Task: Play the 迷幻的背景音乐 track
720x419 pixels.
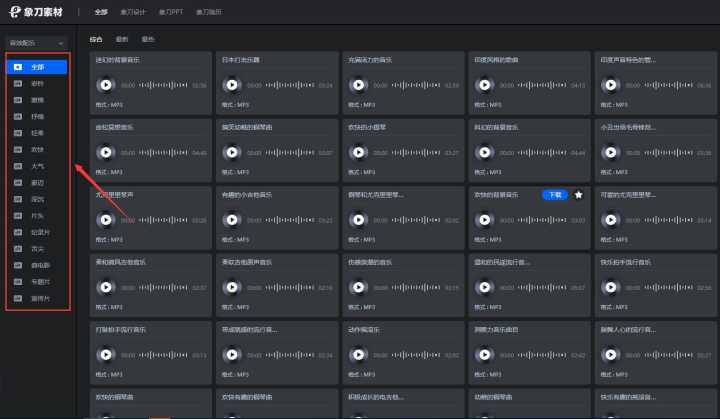Action: coord(106,85)
